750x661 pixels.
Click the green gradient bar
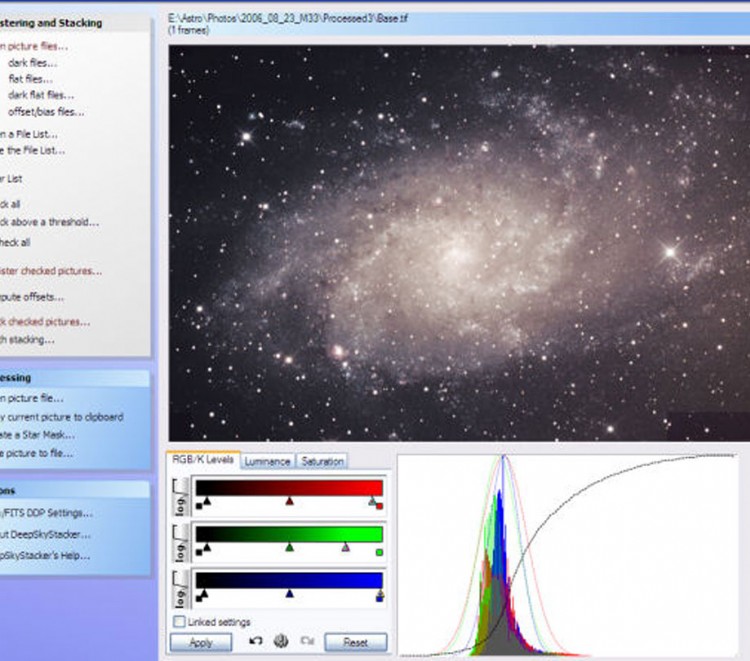click(289, 534)
